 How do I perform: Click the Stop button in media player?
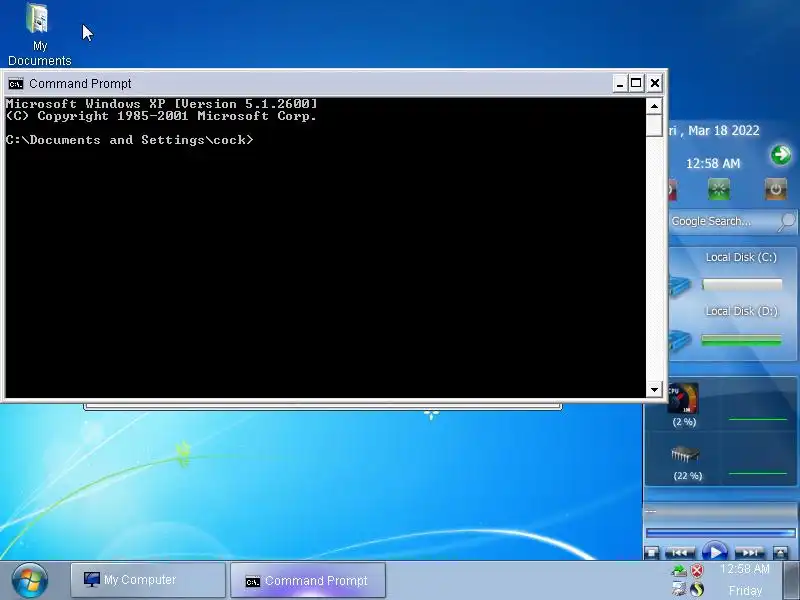coord(652,553)
